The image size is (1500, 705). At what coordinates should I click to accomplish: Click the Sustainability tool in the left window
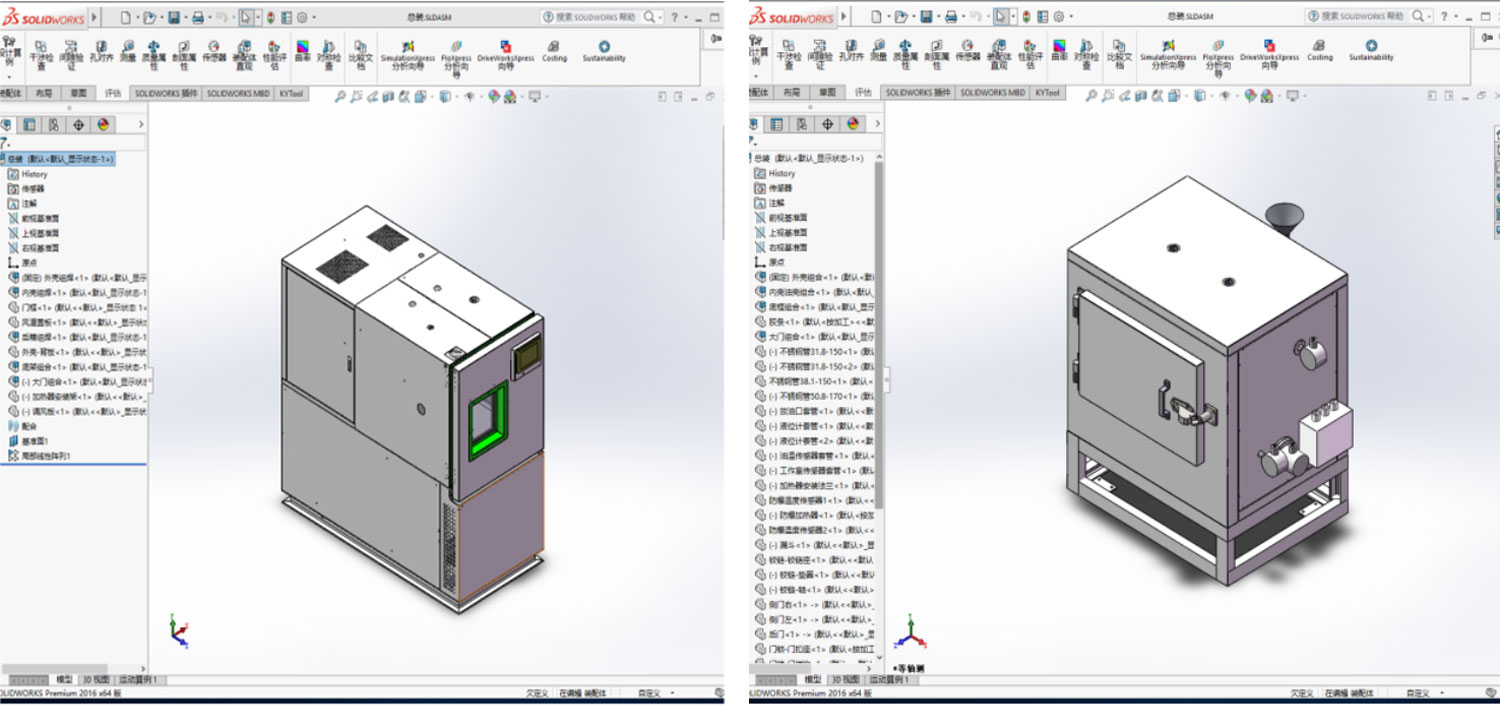(x=604, y=51)
